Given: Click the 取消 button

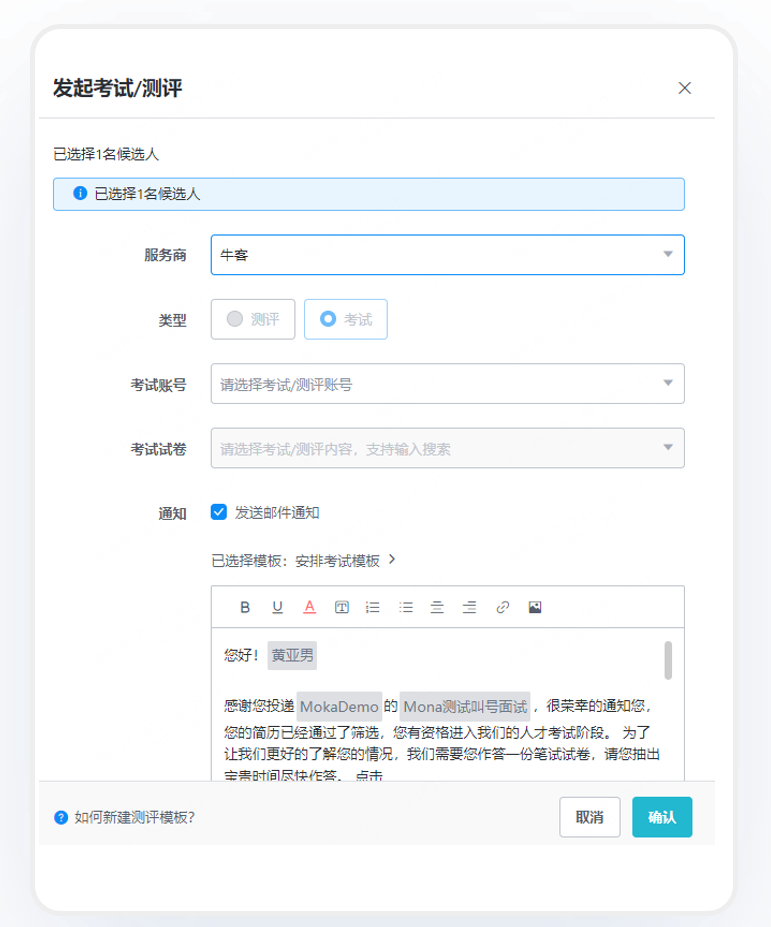Looking at the screenshot, I should pyautogui.click(x=589, y=817).
